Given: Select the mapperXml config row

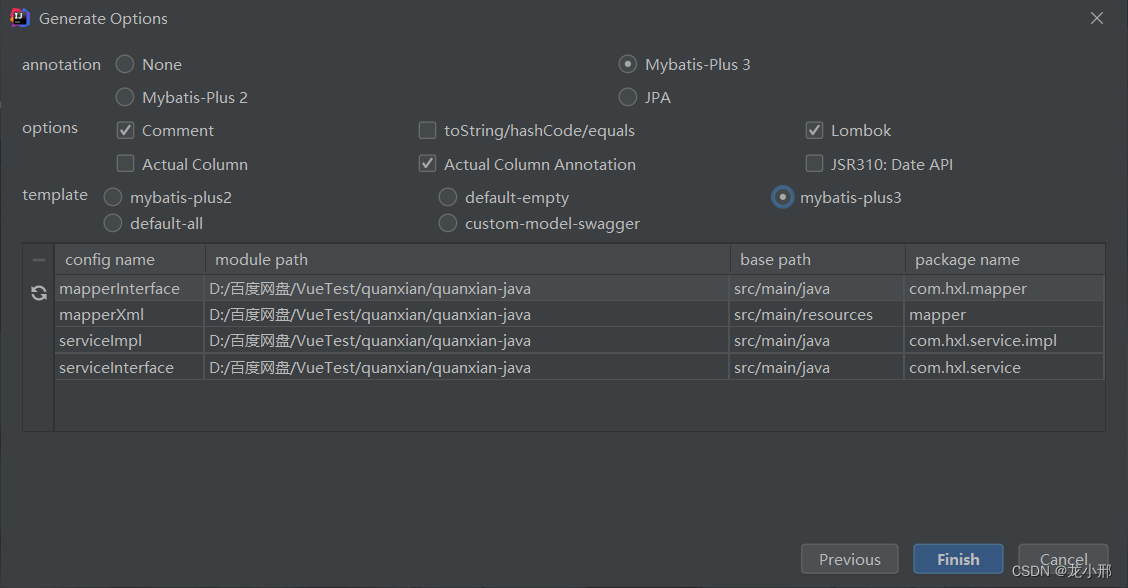Looking at the screenshot, I should point(579,315).
